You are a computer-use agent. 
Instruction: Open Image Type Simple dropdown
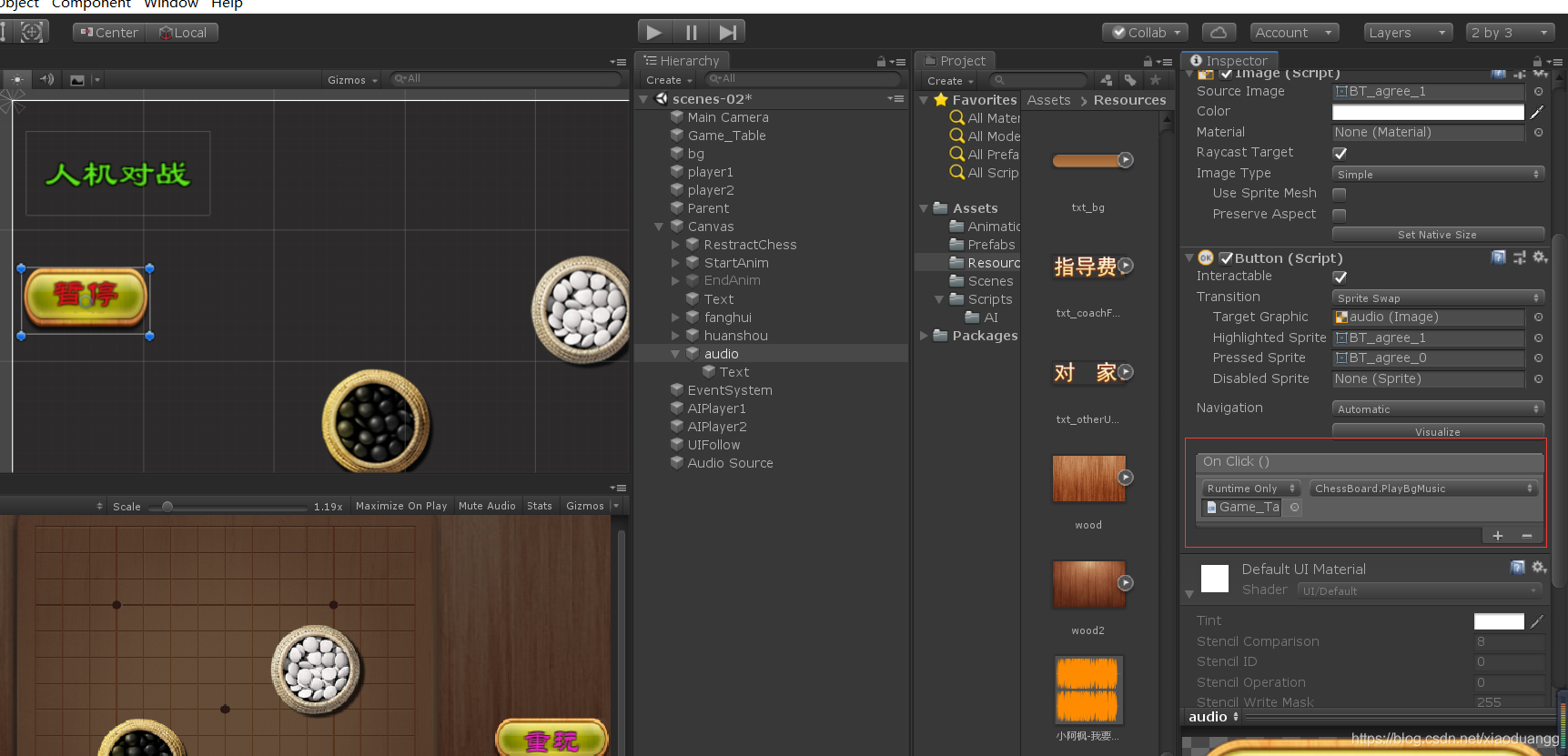coord(1438,174)
